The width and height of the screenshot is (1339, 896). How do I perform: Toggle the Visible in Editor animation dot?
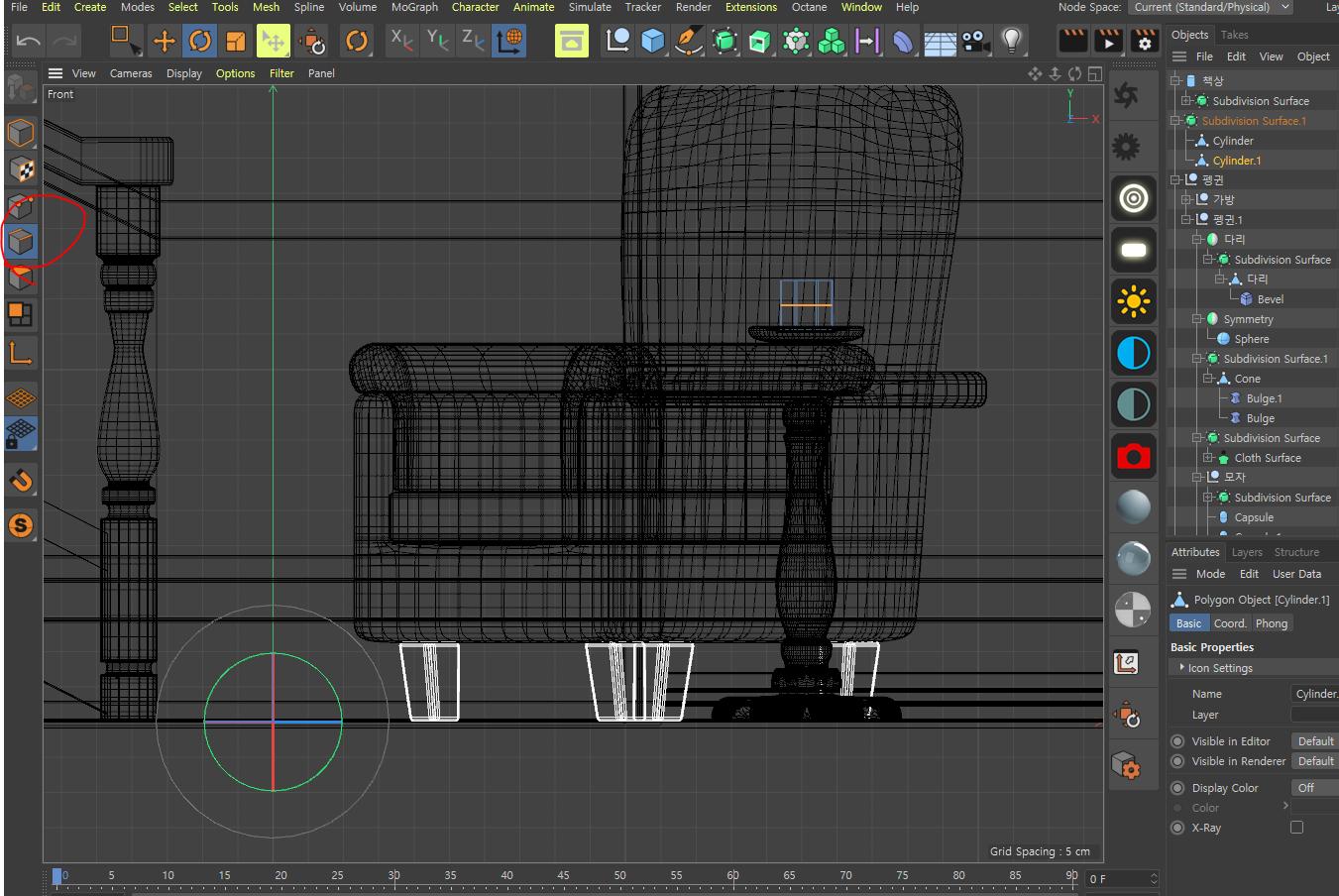(1177, 741)
